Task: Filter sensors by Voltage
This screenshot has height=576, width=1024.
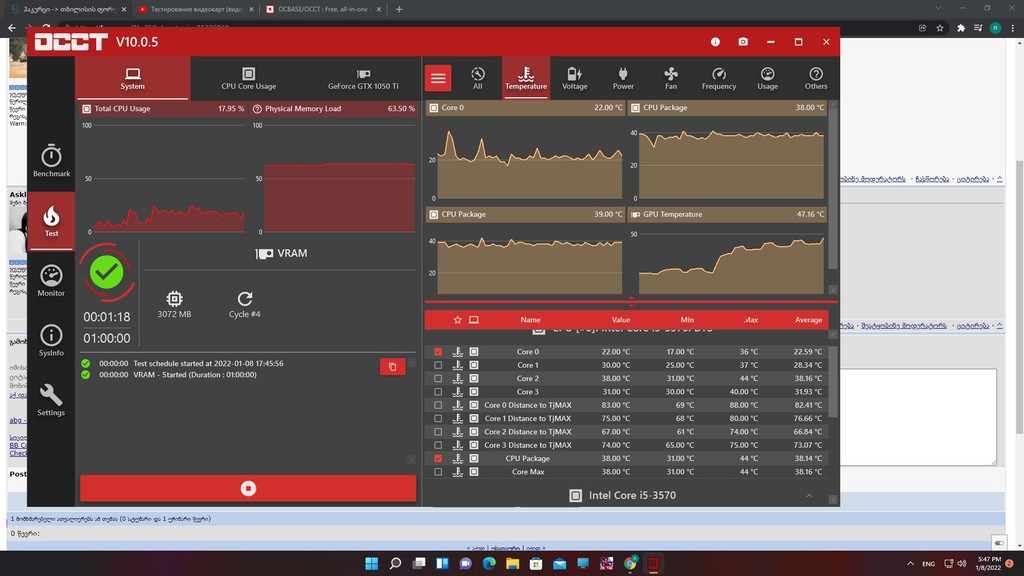Action: coord(574,78)
